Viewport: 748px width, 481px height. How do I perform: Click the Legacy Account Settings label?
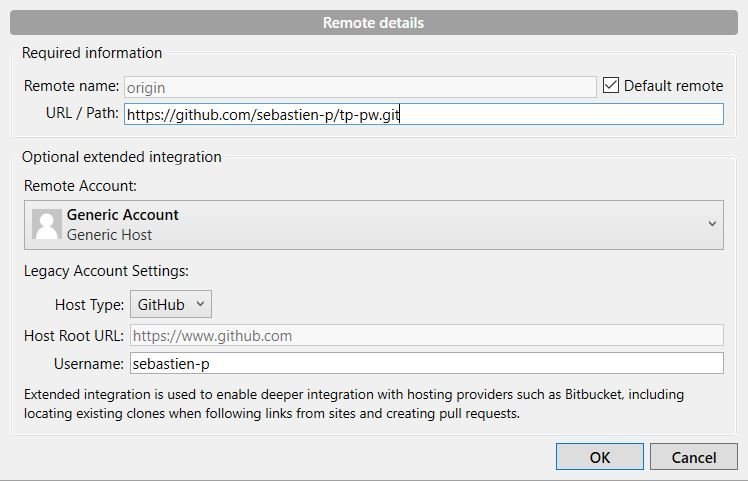pos(106,271)
